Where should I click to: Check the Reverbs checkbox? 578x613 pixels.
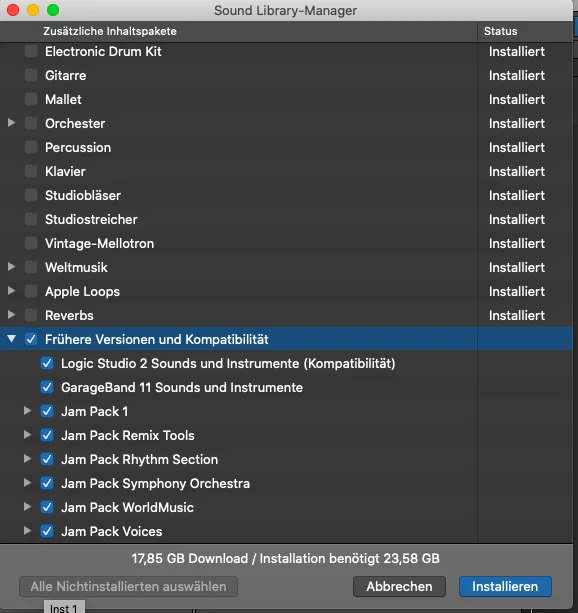(31, 315)
